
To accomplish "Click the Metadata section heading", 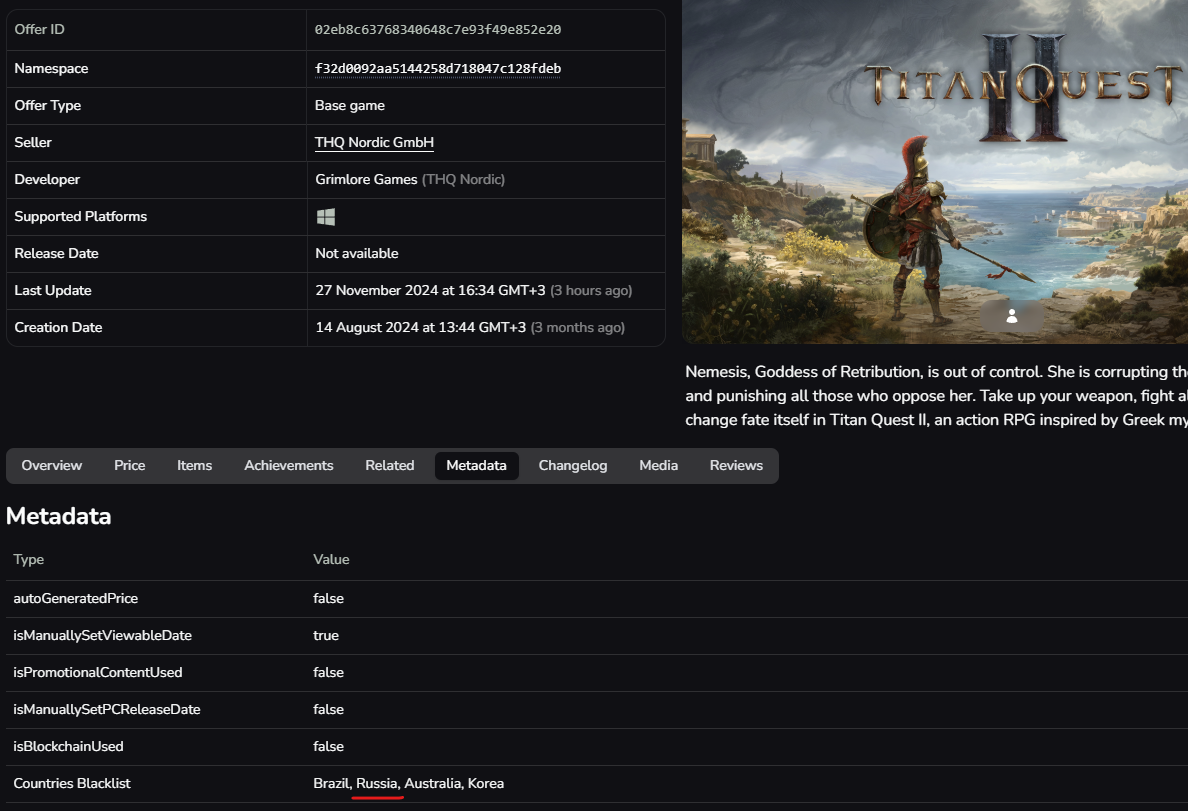I will [58, 516].
